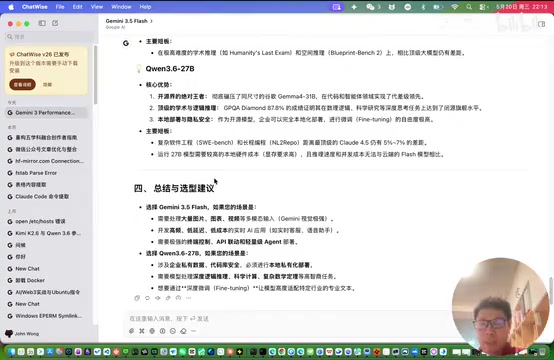Open the File menu
The width and height of the screenshot is (554, 360).
(60, 7)
